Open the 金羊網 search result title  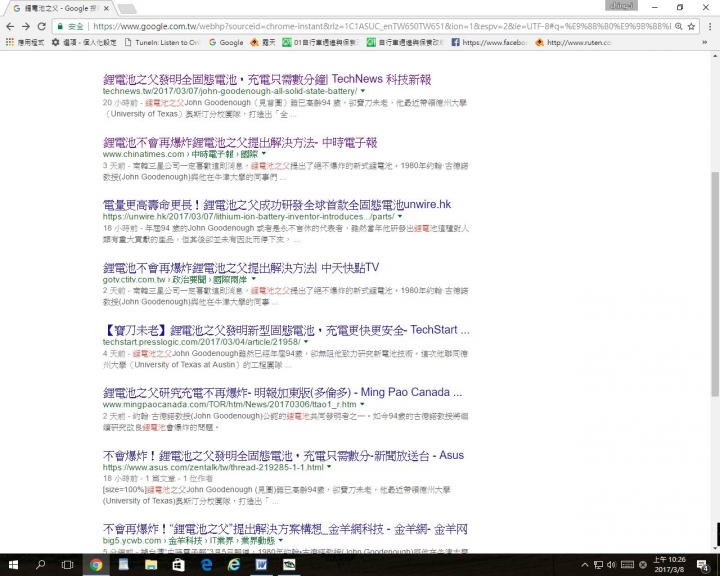285,530
